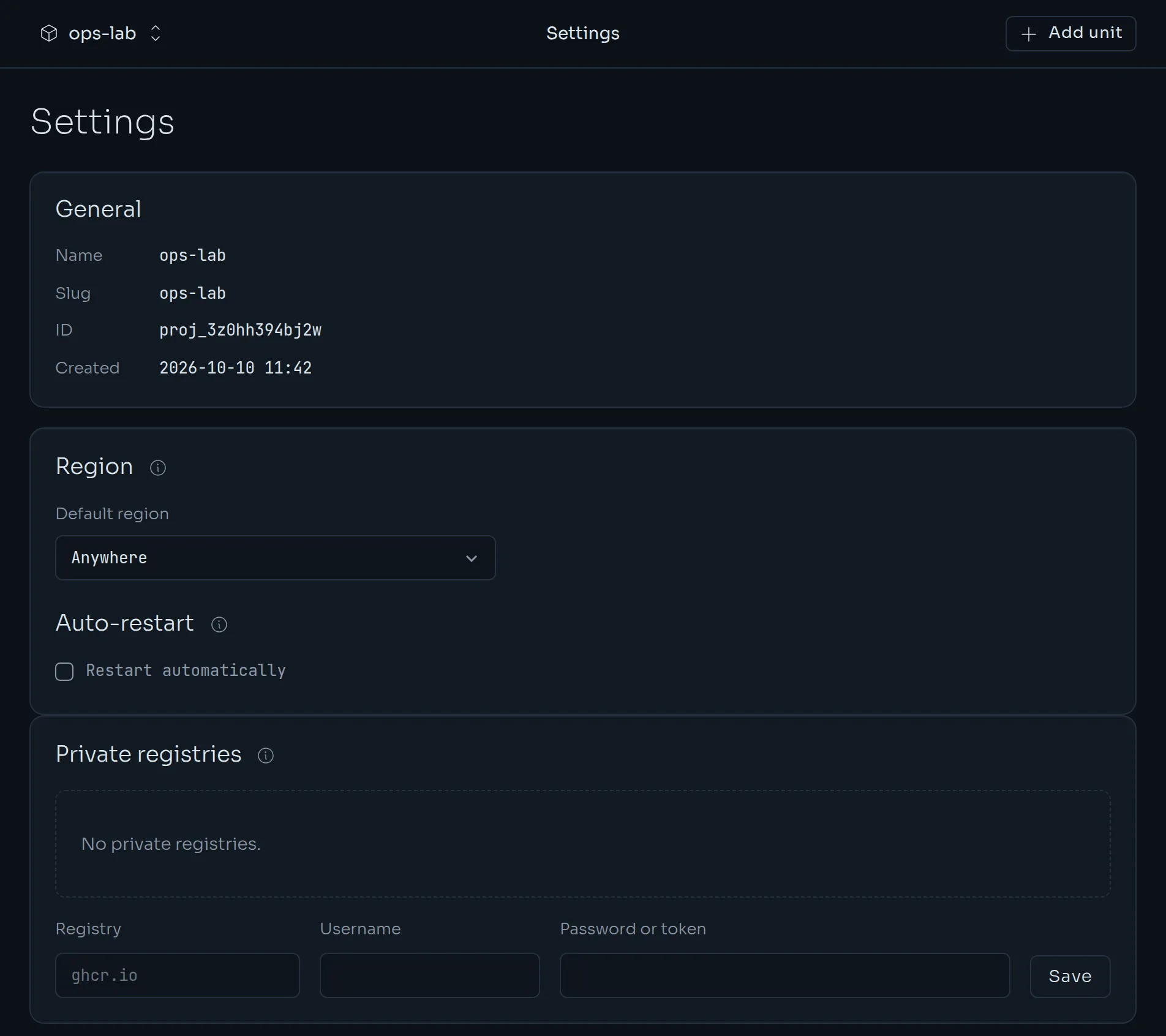Click the General section heading
Image resolution: width=1166 pixels, height=1036 pixels.
[x=99, y=209]
